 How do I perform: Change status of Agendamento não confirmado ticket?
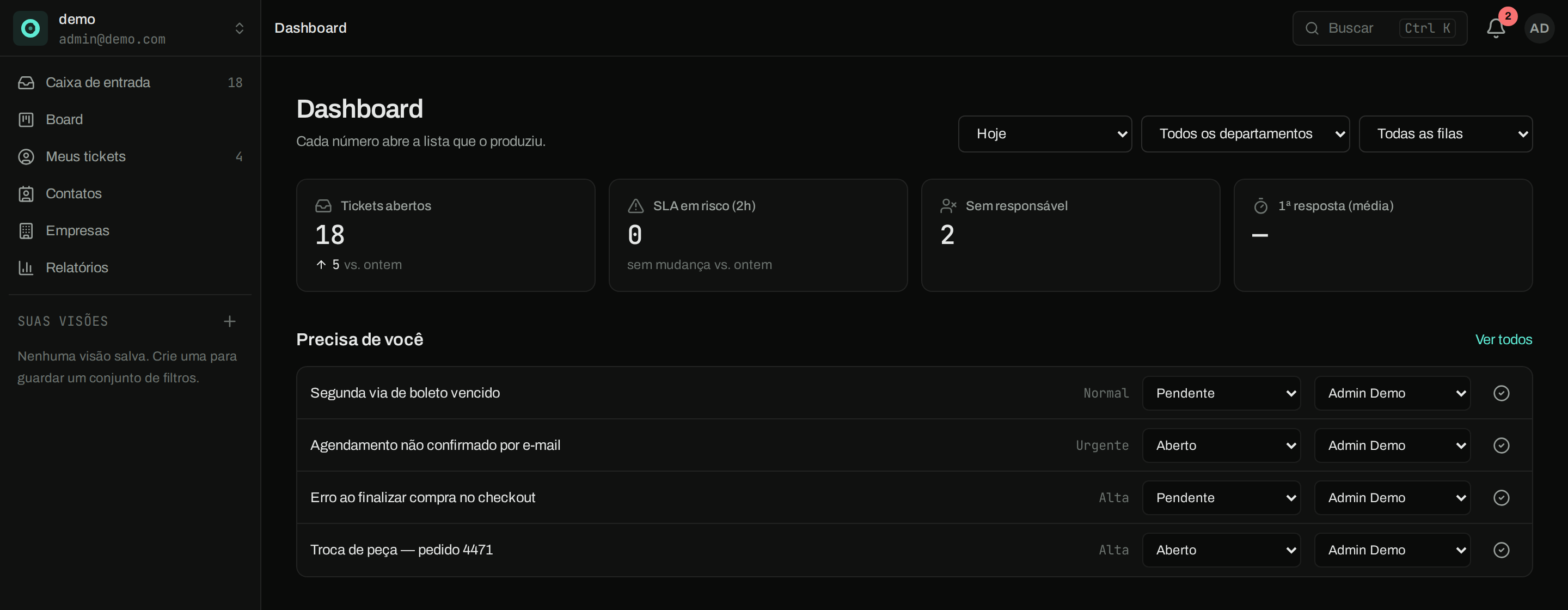point(1221,445)
